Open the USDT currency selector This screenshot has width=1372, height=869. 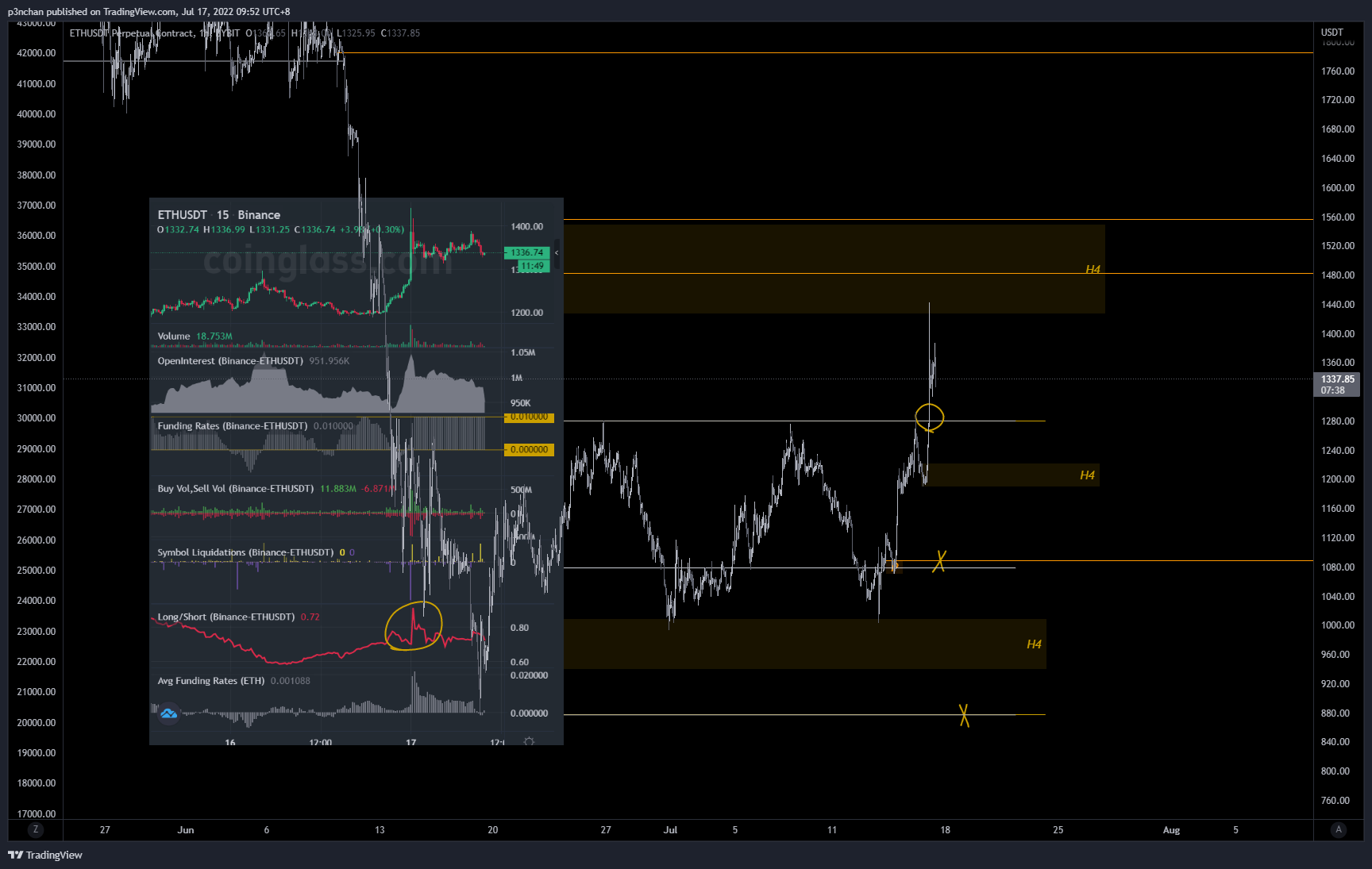point(1332,33)
